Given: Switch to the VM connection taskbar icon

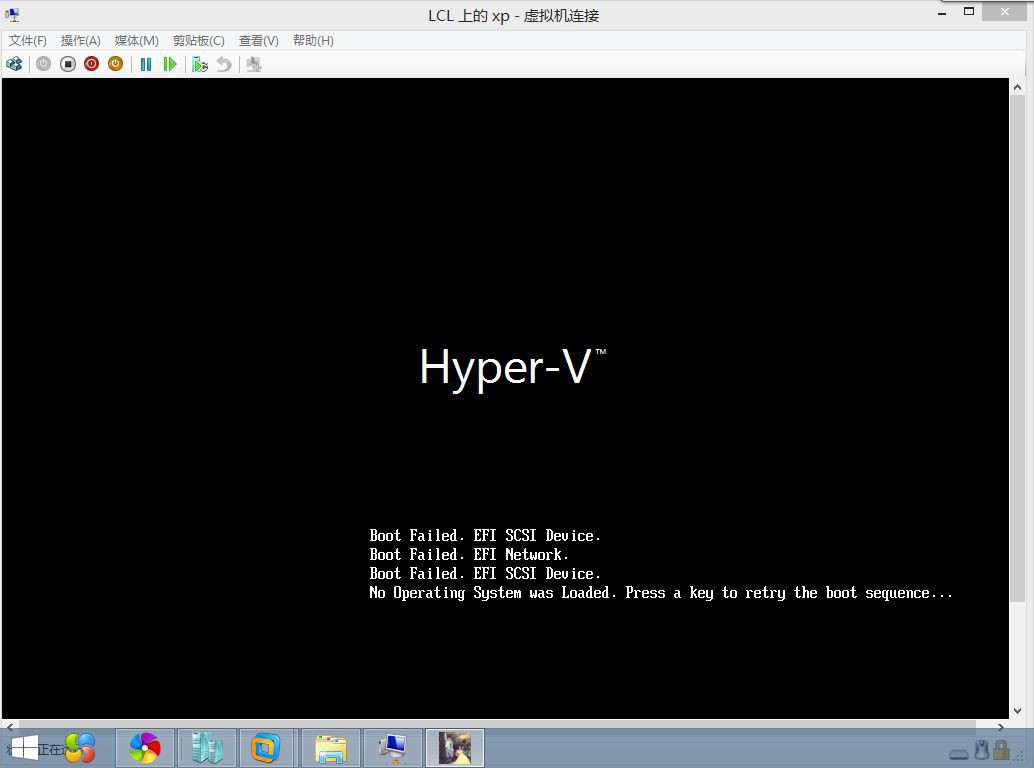Looking at the screenshot, I should click(393, 748).
